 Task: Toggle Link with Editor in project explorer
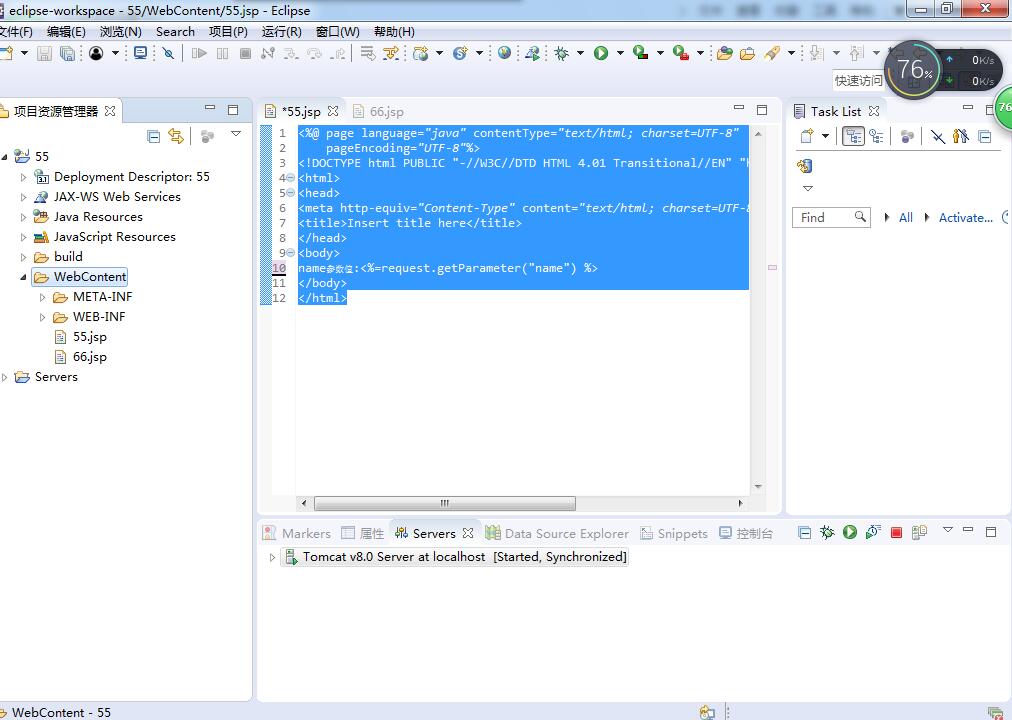[176, 136]
